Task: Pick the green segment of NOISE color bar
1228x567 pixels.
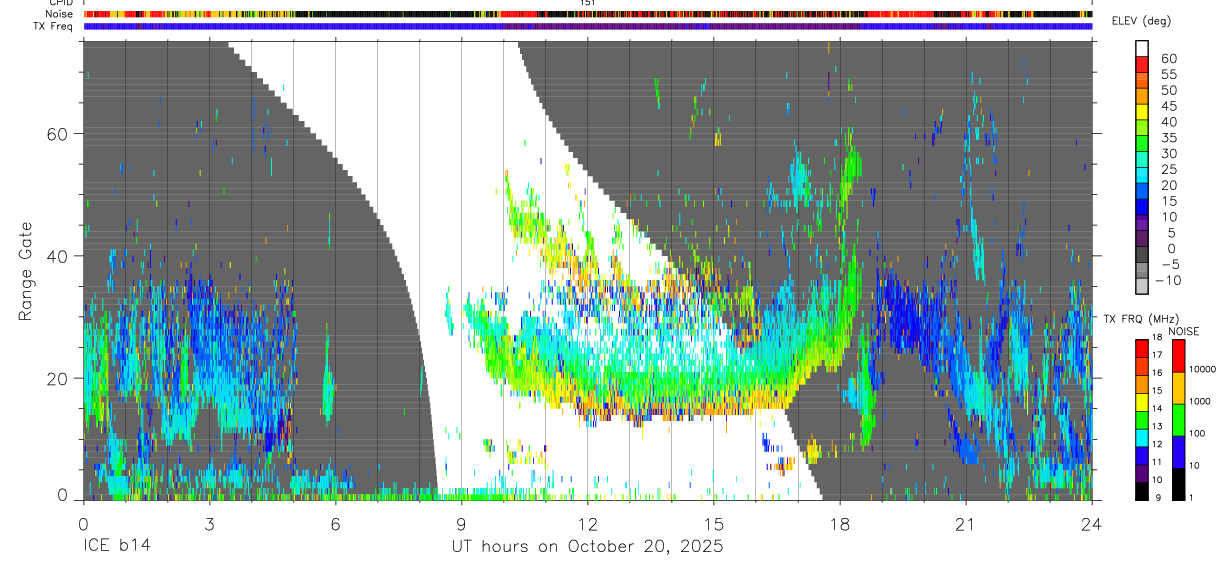Action: (x=1178, y=420)
